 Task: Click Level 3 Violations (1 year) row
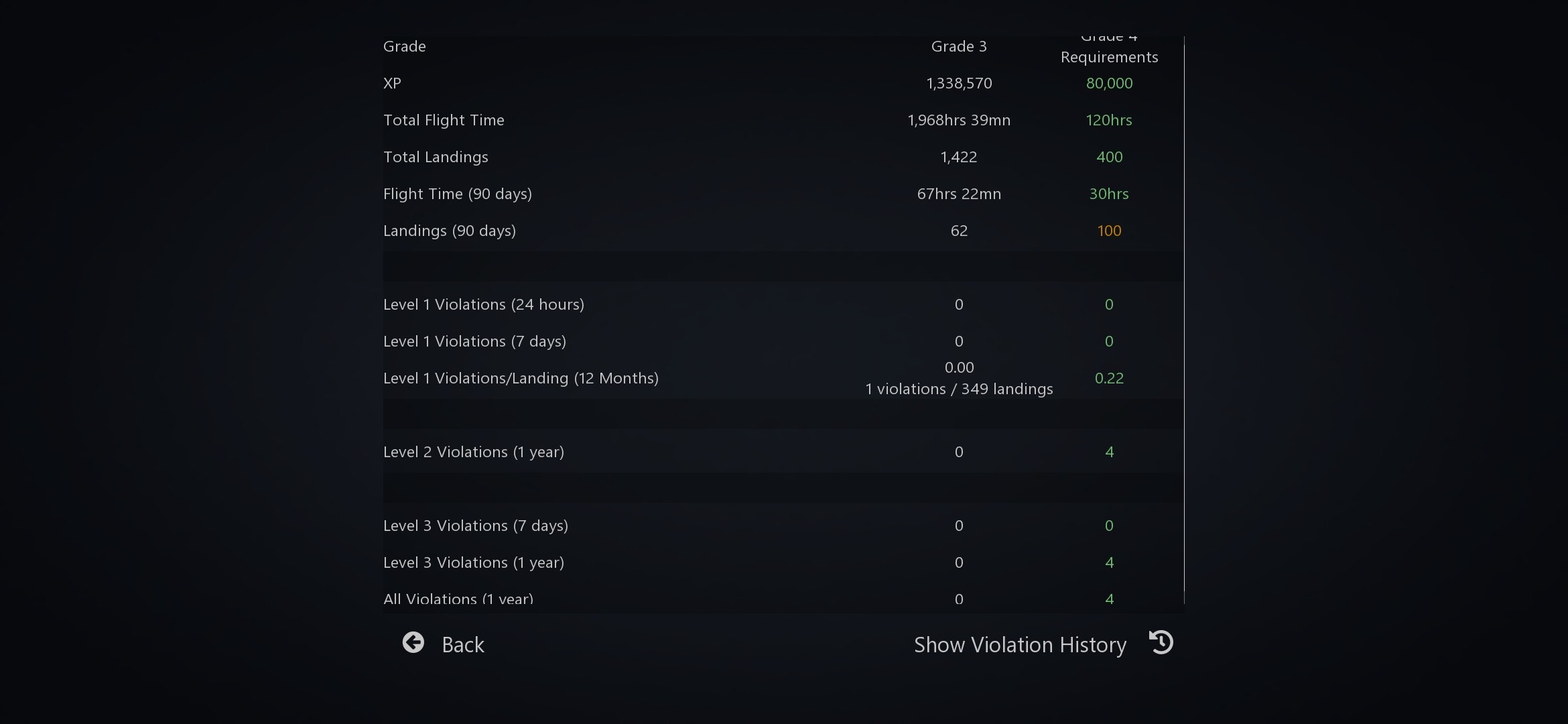[x=783, y=563]
